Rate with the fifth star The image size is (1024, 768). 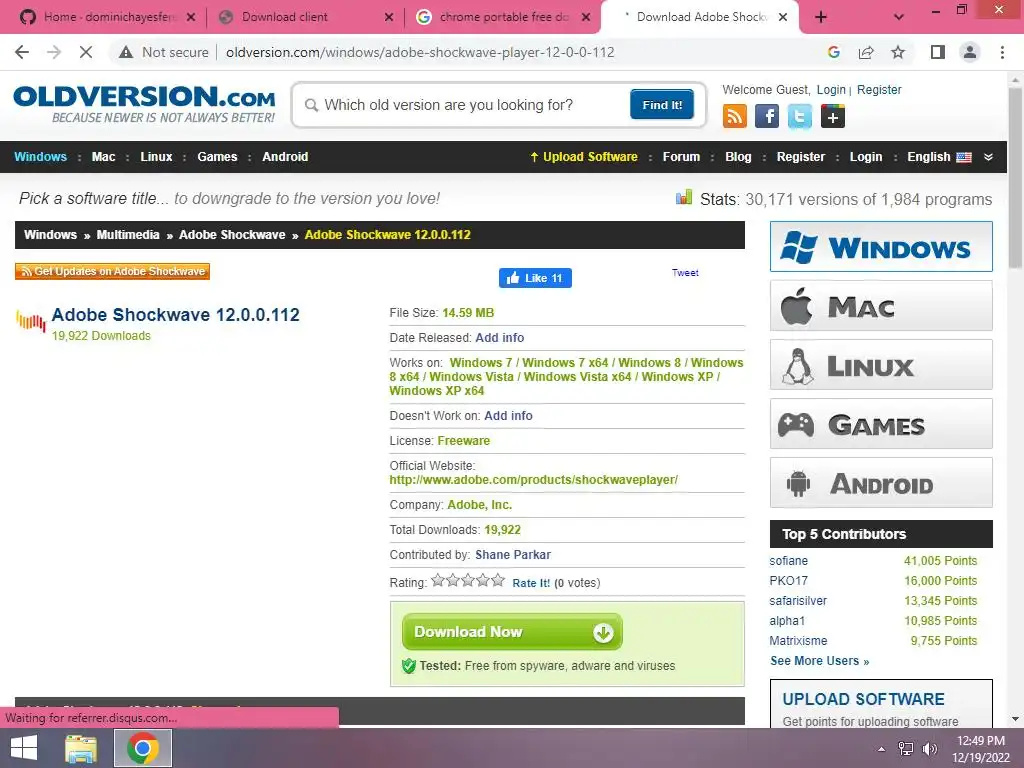pos(498,580)
